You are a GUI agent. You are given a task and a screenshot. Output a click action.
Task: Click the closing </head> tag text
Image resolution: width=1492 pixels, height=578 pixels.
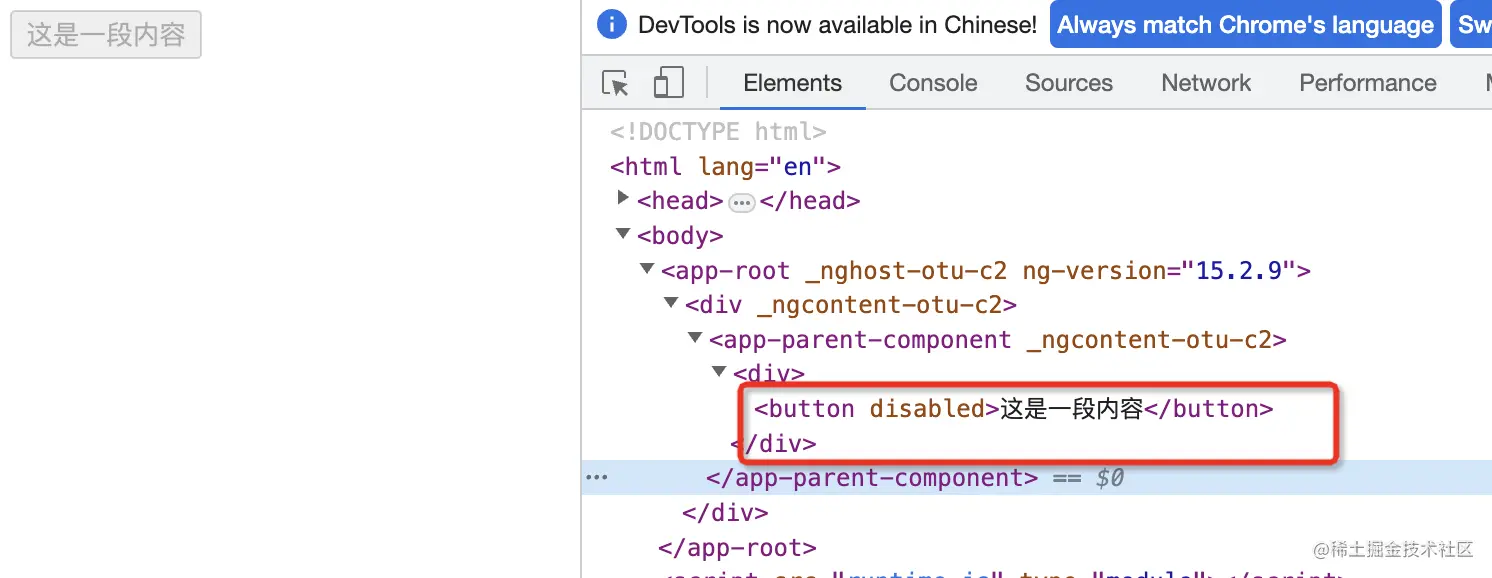tap(810, 200)
